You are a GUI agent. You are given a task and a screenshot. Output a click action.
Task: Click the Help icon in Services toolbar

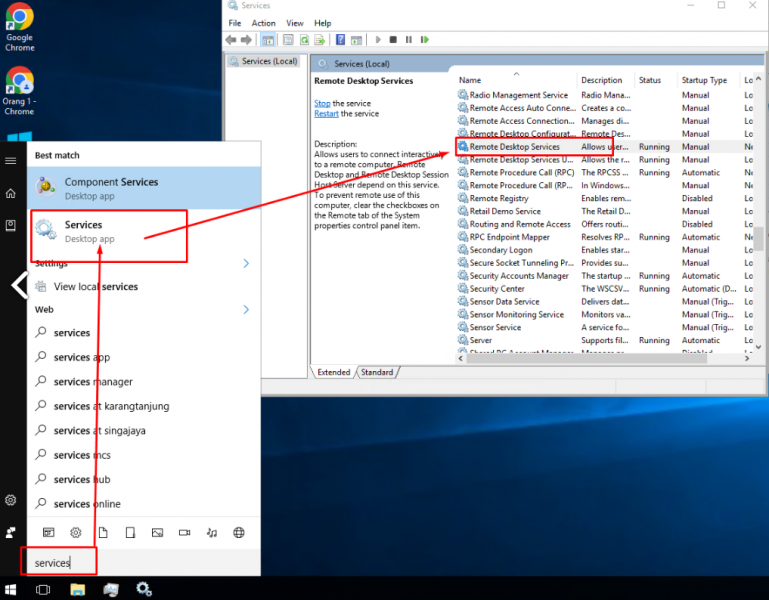[x=340, y=40]
